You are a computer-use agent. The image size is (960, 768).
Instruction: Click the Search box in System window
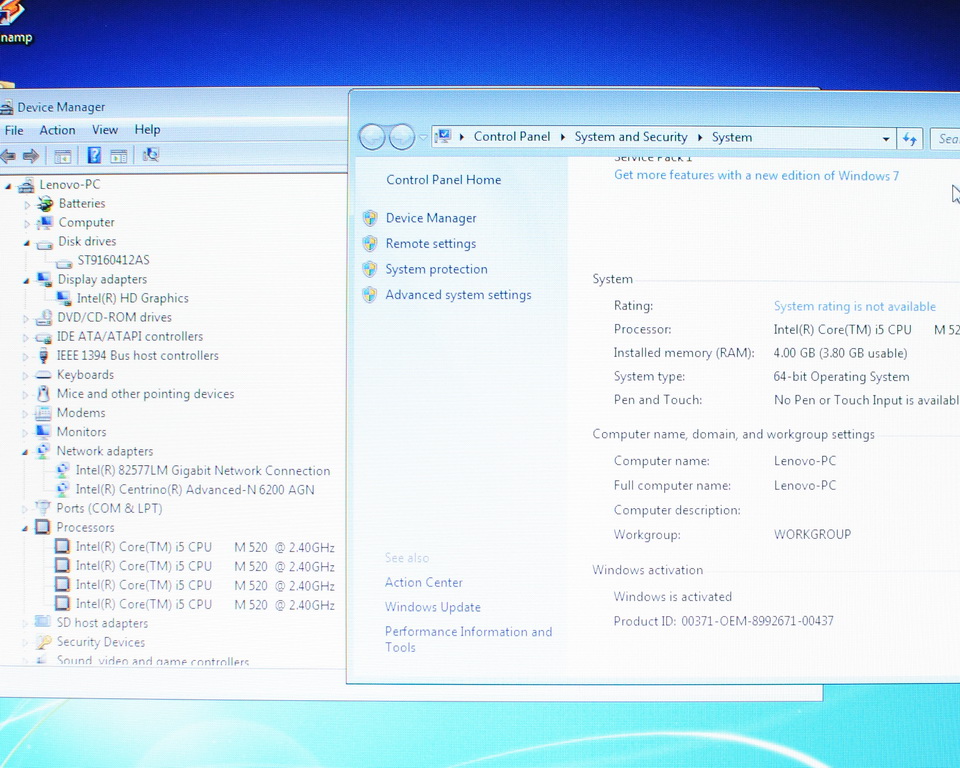pyautogui.click(x=945, y=139)
